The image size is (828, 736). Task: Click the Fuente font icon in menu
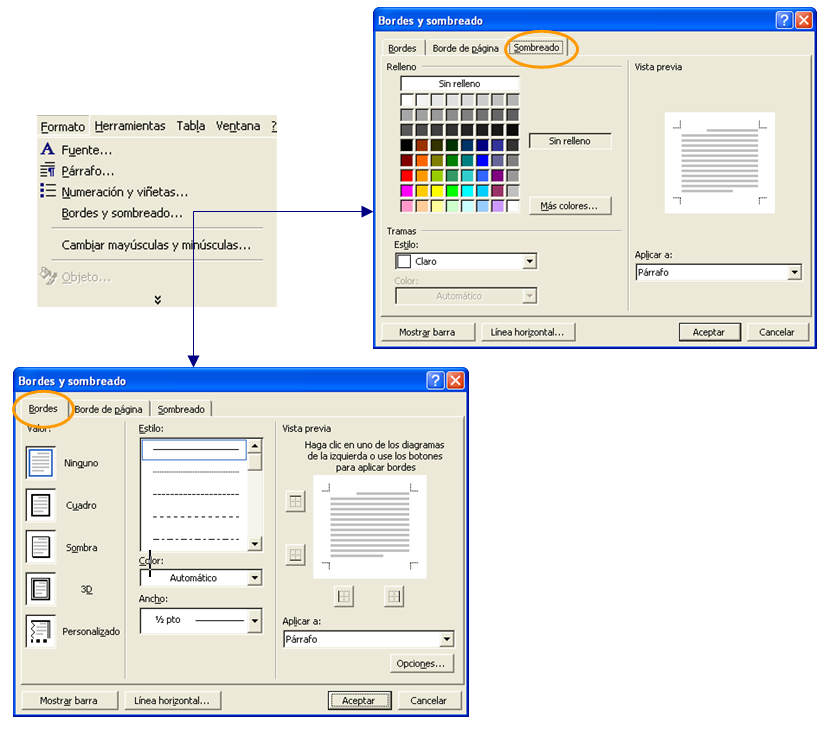(x=48, y=149)
